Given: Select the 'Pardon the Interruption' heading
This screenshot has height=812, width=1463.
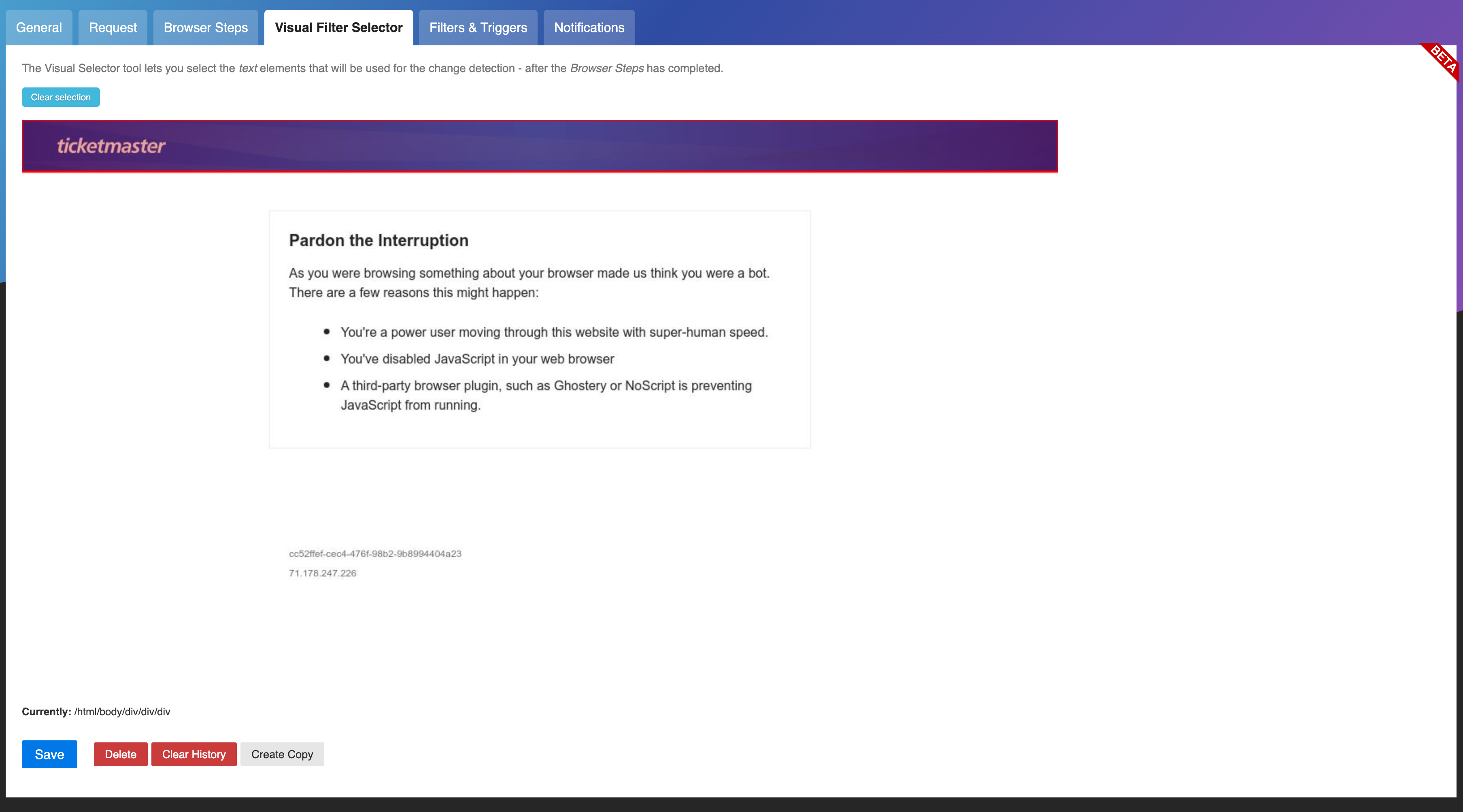Looking at the screenshot, I should click(379, 240).
